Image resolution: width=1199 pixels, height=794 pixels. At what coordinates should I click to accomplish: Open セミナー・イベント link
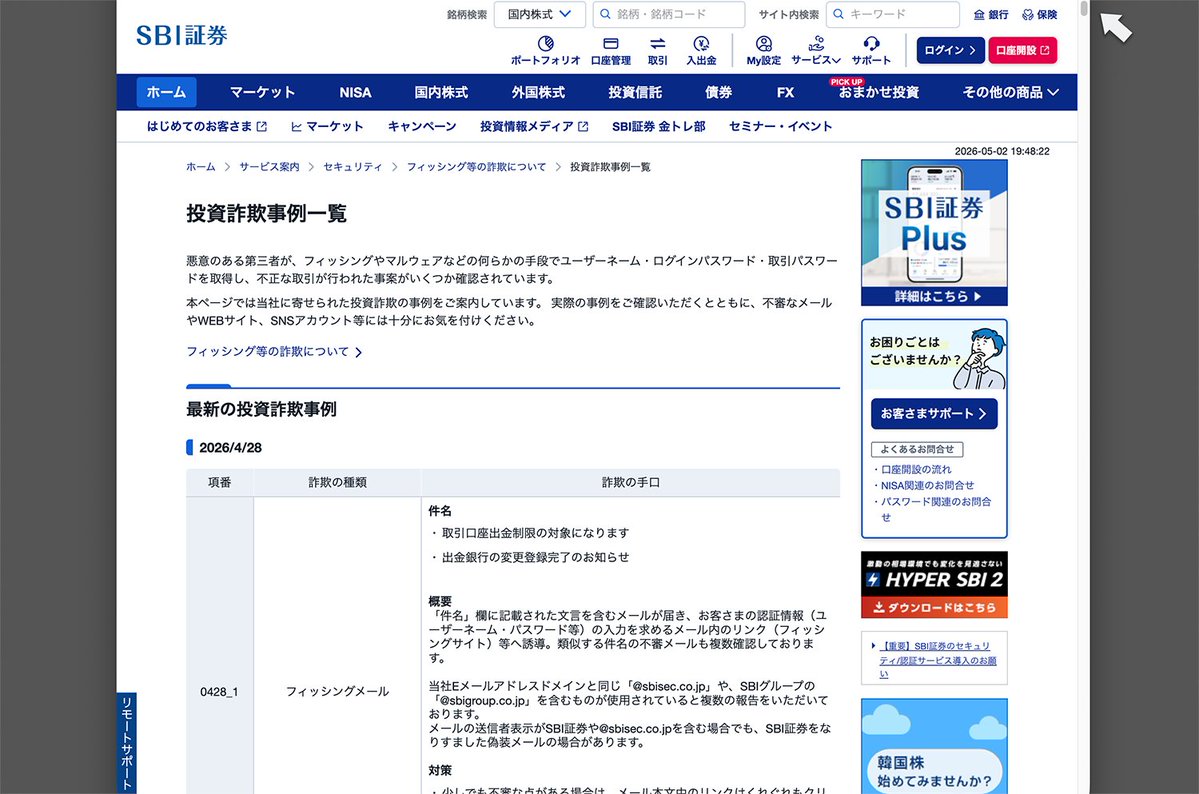(780, 126)
